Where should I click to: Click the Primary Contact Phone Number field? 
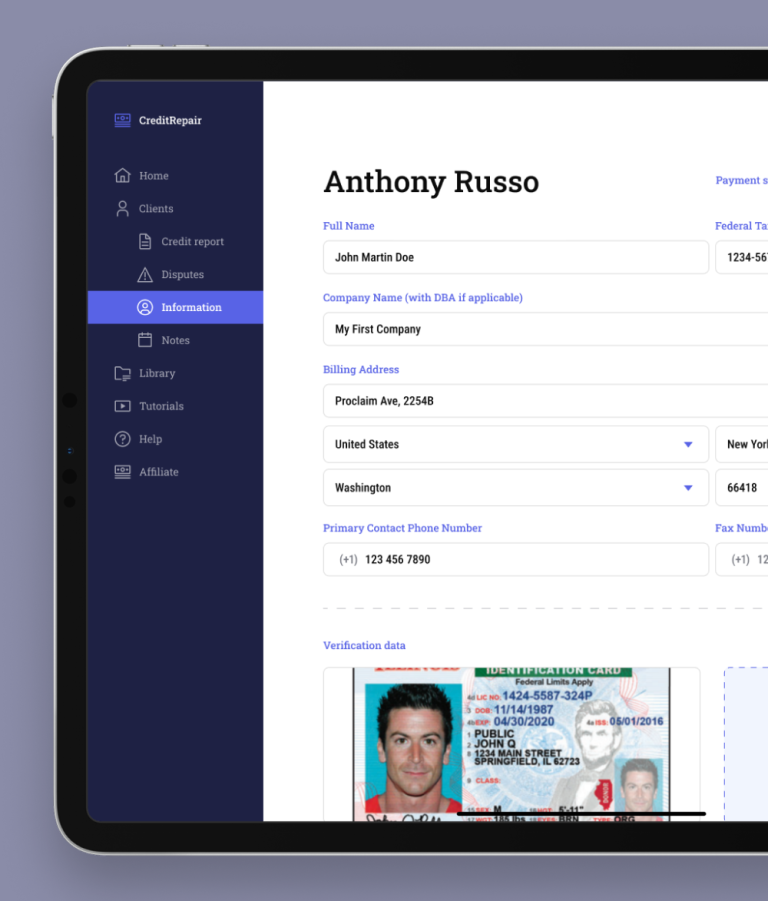click(x=515, y=560)
